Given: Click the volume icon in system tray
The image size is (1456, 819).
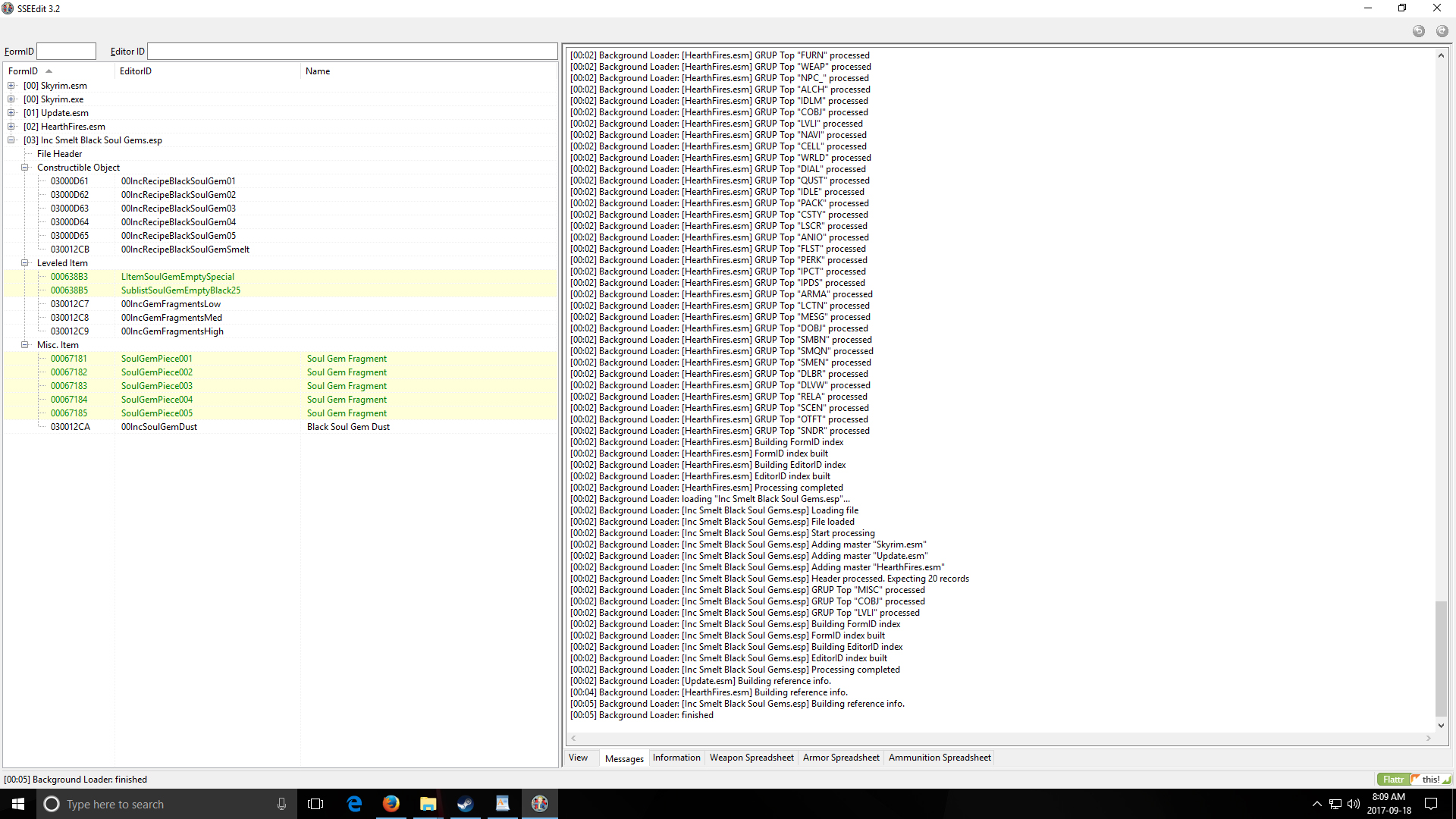Looking at the screenshot, I should [x=1354, y=804].
